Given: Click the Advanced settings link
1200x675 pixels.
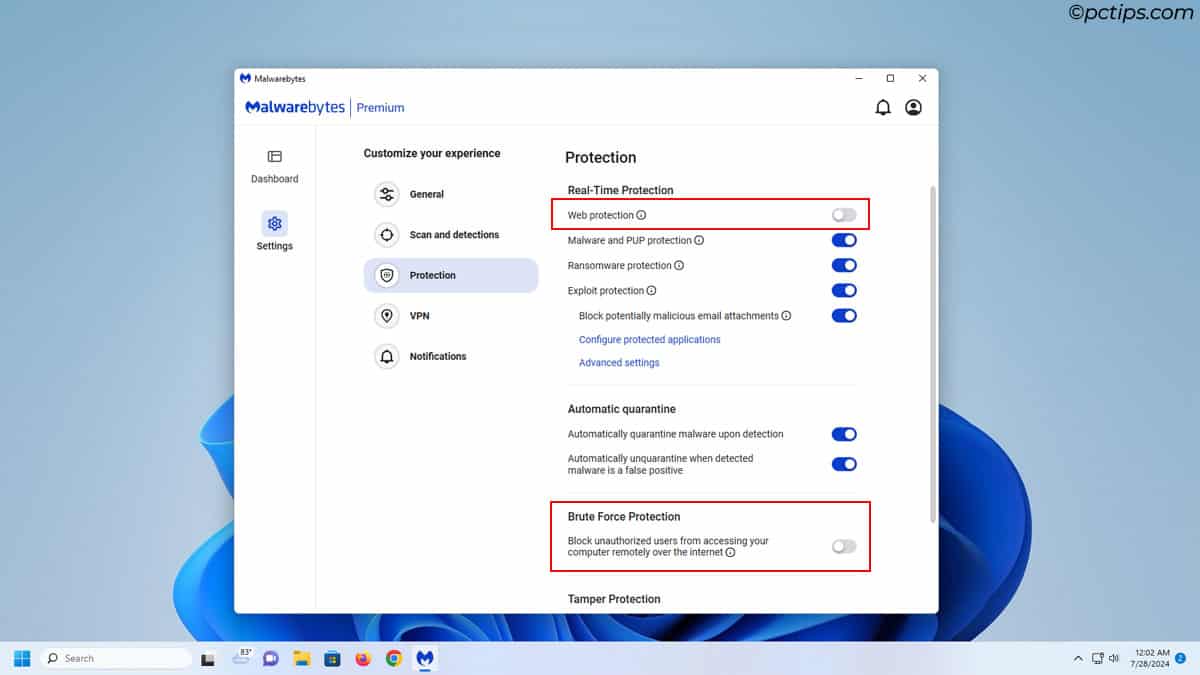Looking at the screenshot, I should 618,362.
